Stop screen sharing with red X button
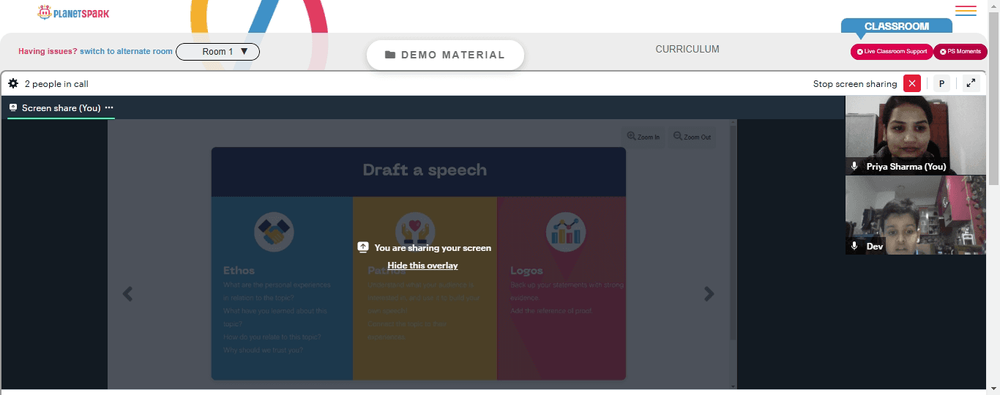The image size is (1000, 395). [x=912, y=84]
